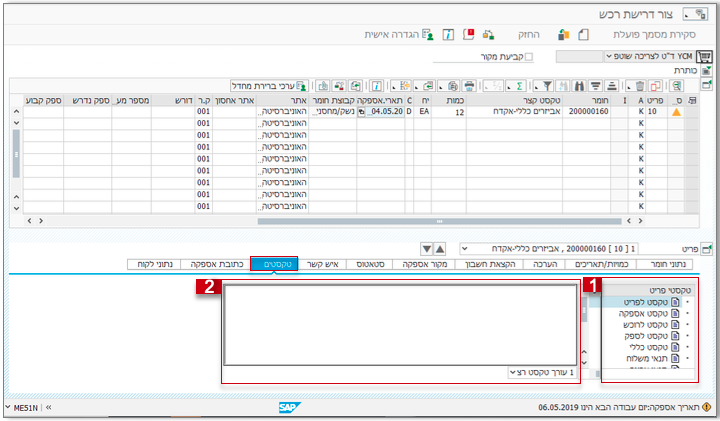
Task: Switch to the הערכה tab
Action: tap(545, 264)
